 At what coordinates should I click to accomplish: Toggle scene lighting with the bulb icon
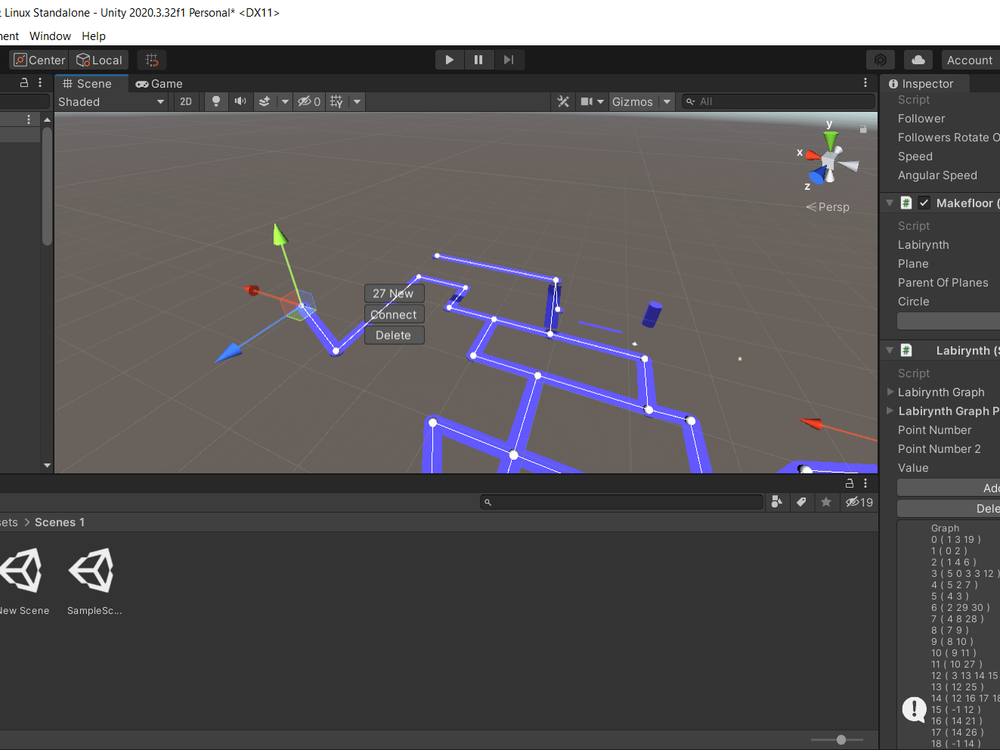tap(216, 101)
